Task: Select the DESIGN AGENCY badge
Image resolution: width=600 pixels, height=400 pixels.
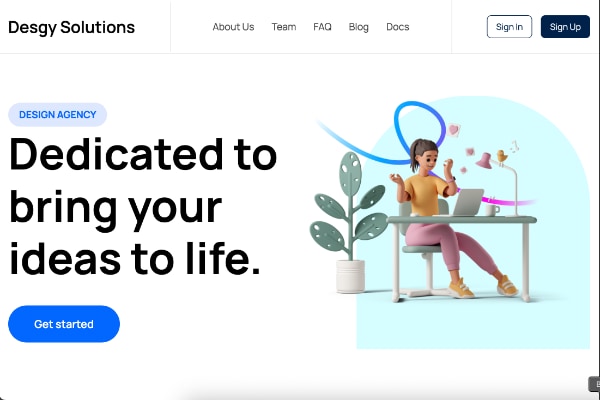Action: click(x=57, y=114)
